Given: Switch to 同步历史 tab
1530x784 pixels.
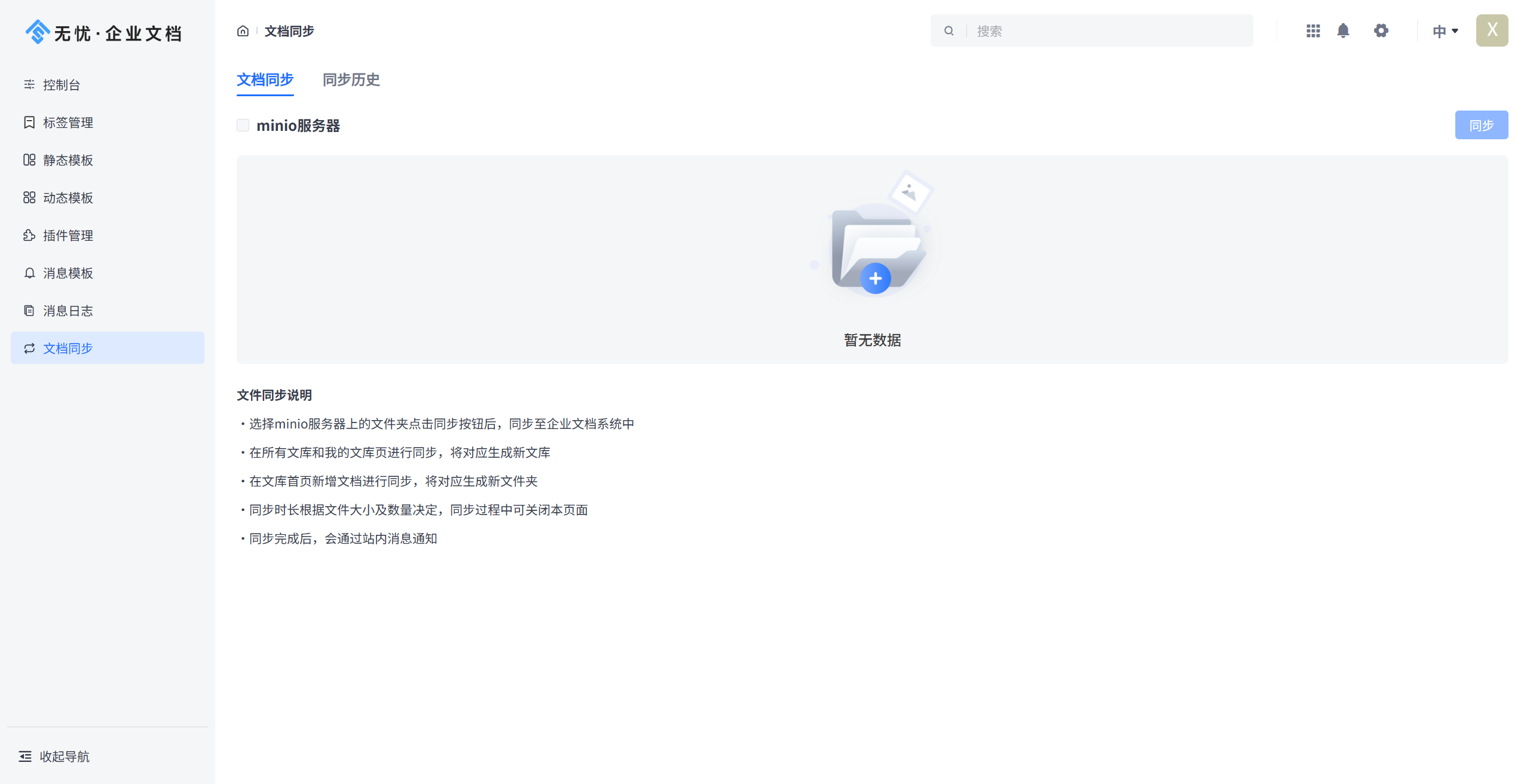Looking at the screenshot, I should tap(351, 80).
